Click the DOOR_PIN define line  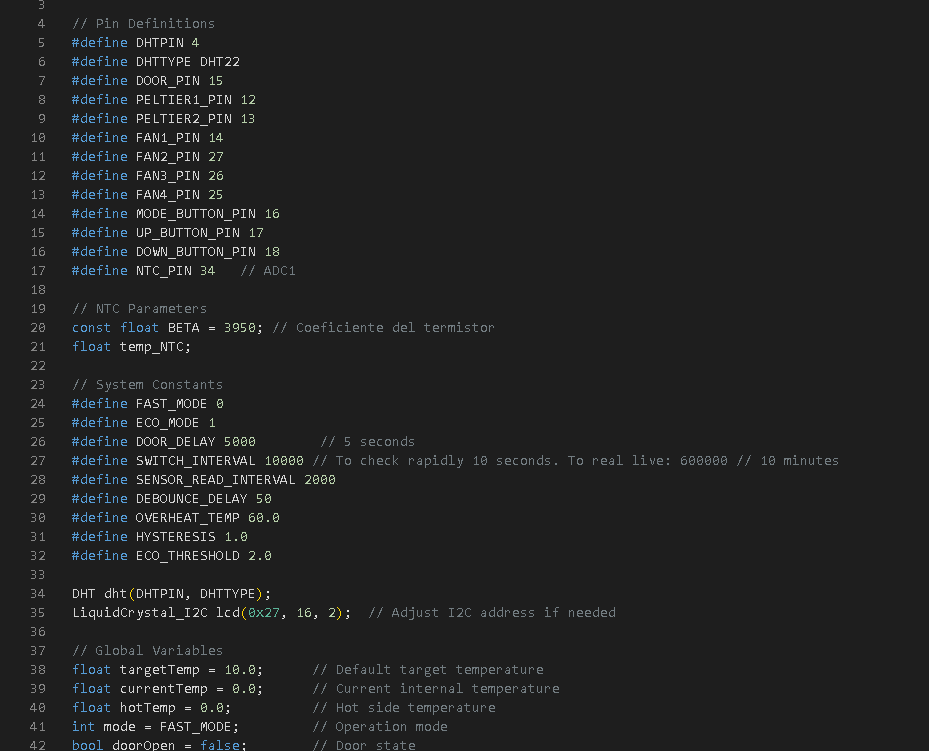point(147,81)
